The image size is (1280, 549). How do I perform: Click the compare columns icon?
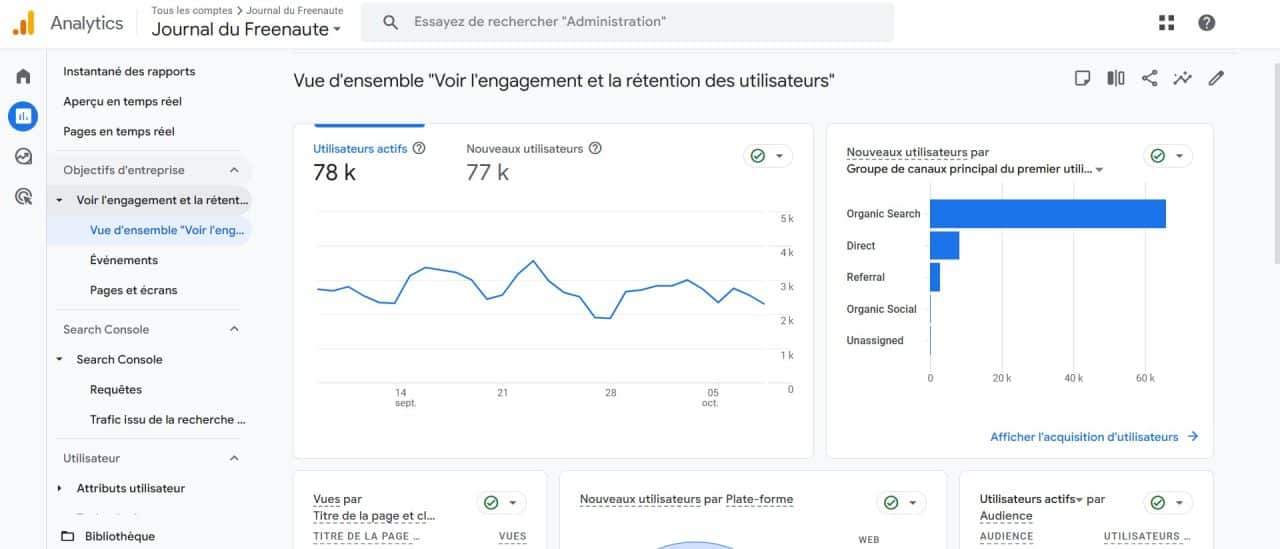pos(1115,78)
